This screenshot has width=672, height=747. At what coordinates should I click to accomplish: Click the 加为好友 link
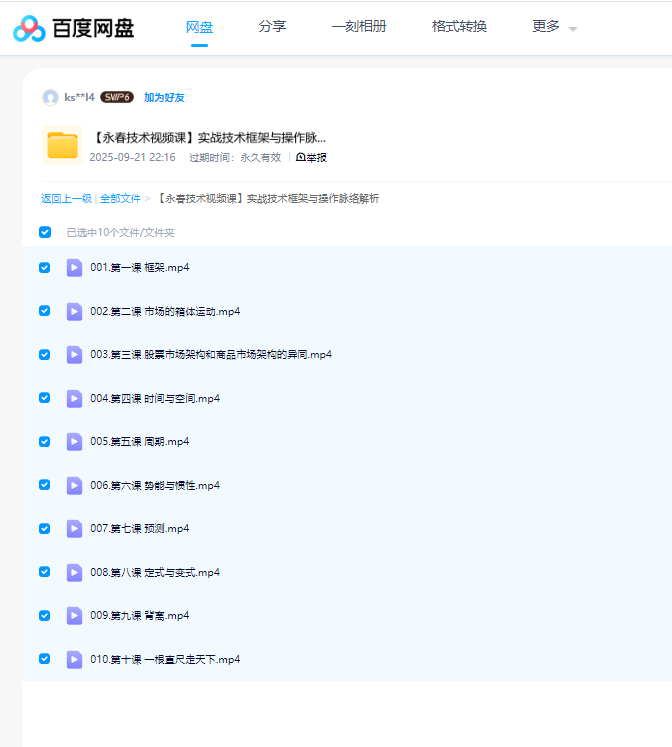tap(164, 97)
